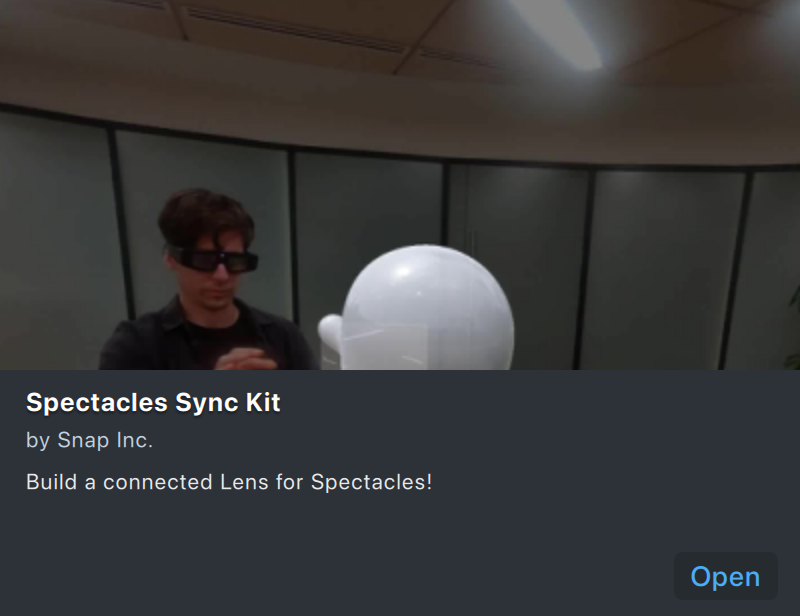
Task: Click the ceiling air vent in preview
Action: point(296,30)
